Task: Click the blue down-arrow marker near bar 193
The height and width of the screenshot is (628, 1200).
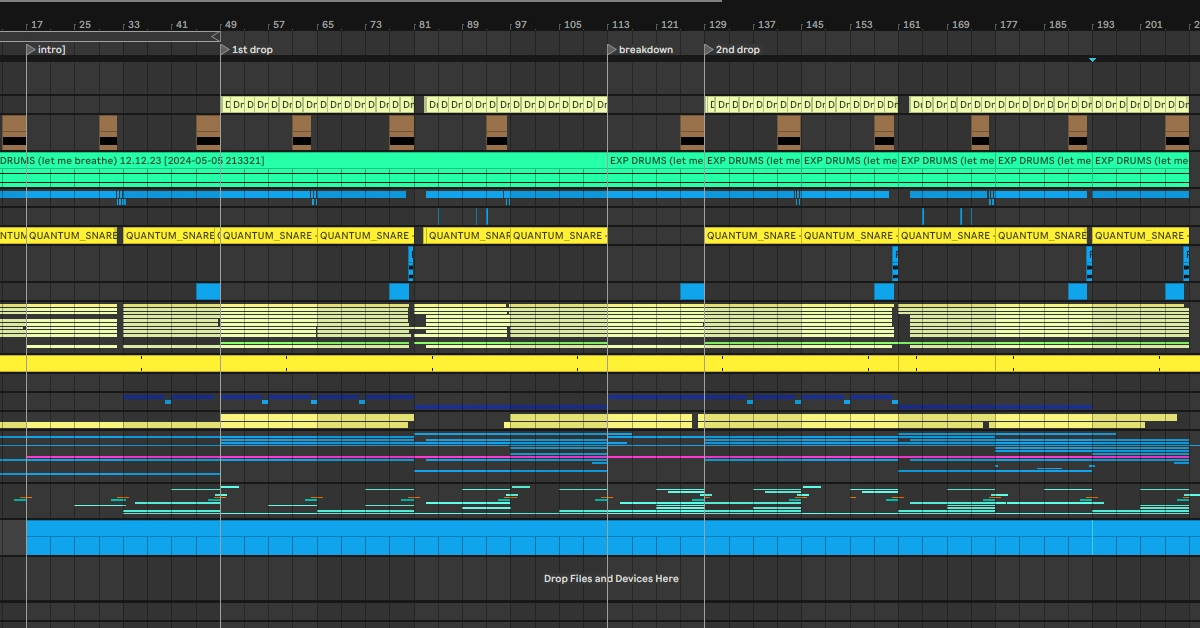Action: pos(1092,59)
